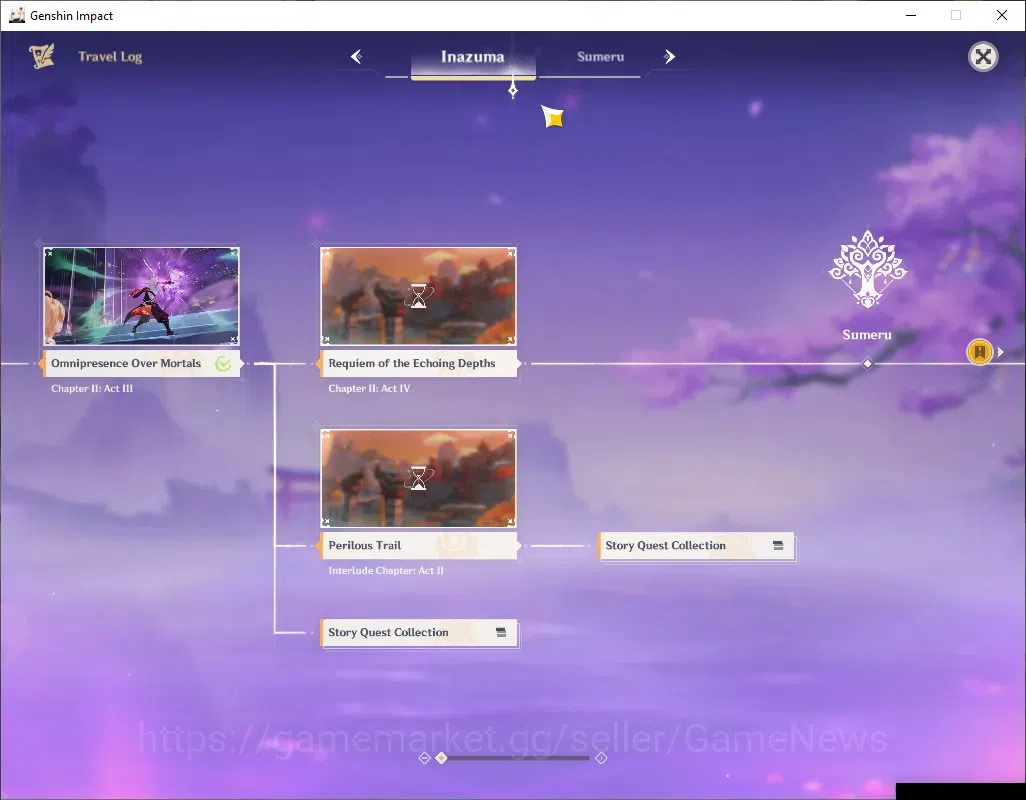
Task: Close the Travel Log with X button
Action: pyautogui.click(x=983, y=57)
